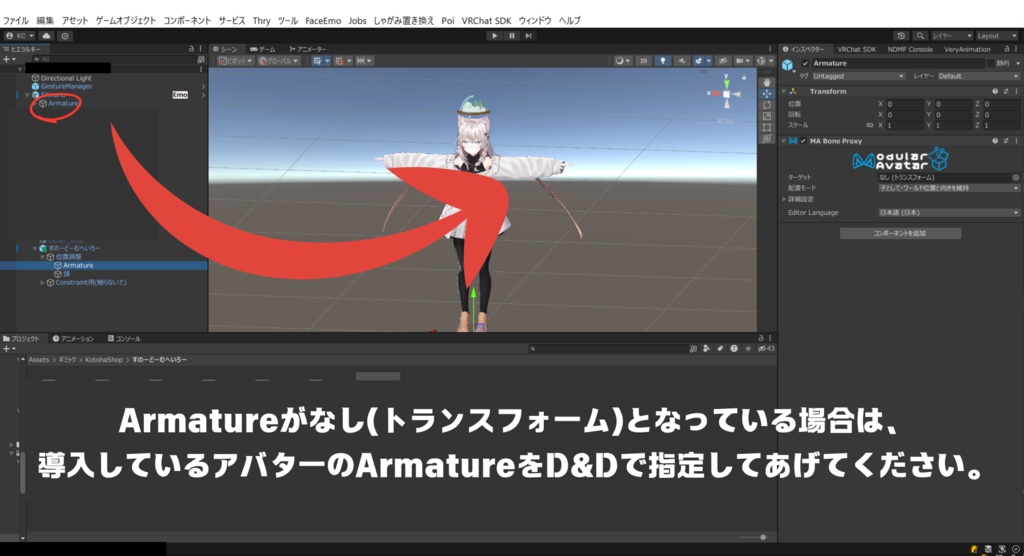
Task: Disable the MA Bone Proxy component checkbox
Action: coord(803,141)
